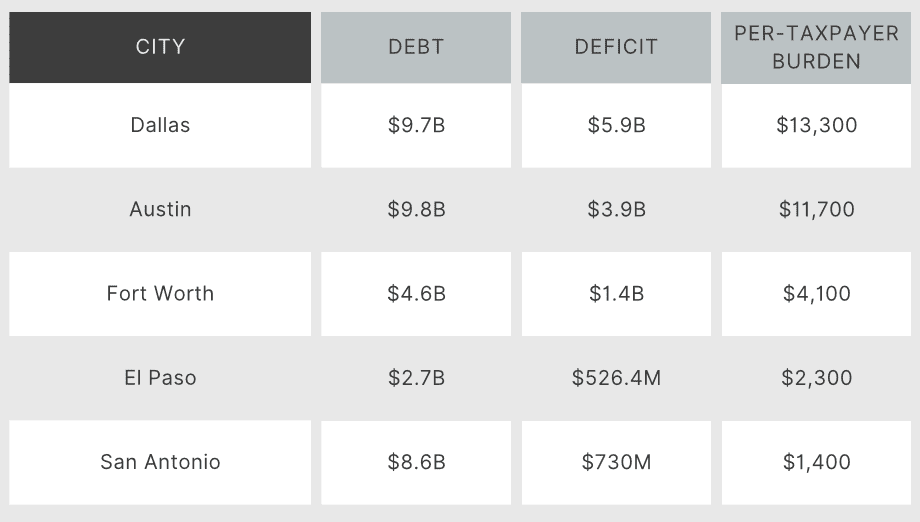
Task: Click Dallas deficit value $5.9B
Action: click(x=616, y=125)
